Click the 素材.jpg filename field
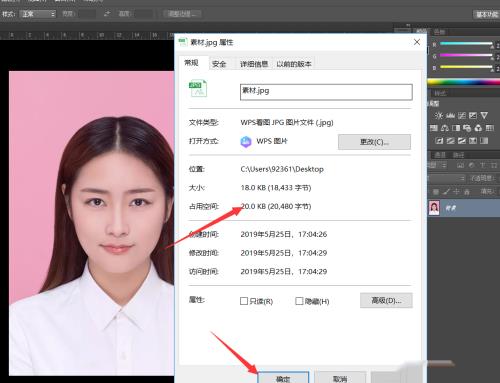The image size is (500, 383). click(x=326, y=92)
